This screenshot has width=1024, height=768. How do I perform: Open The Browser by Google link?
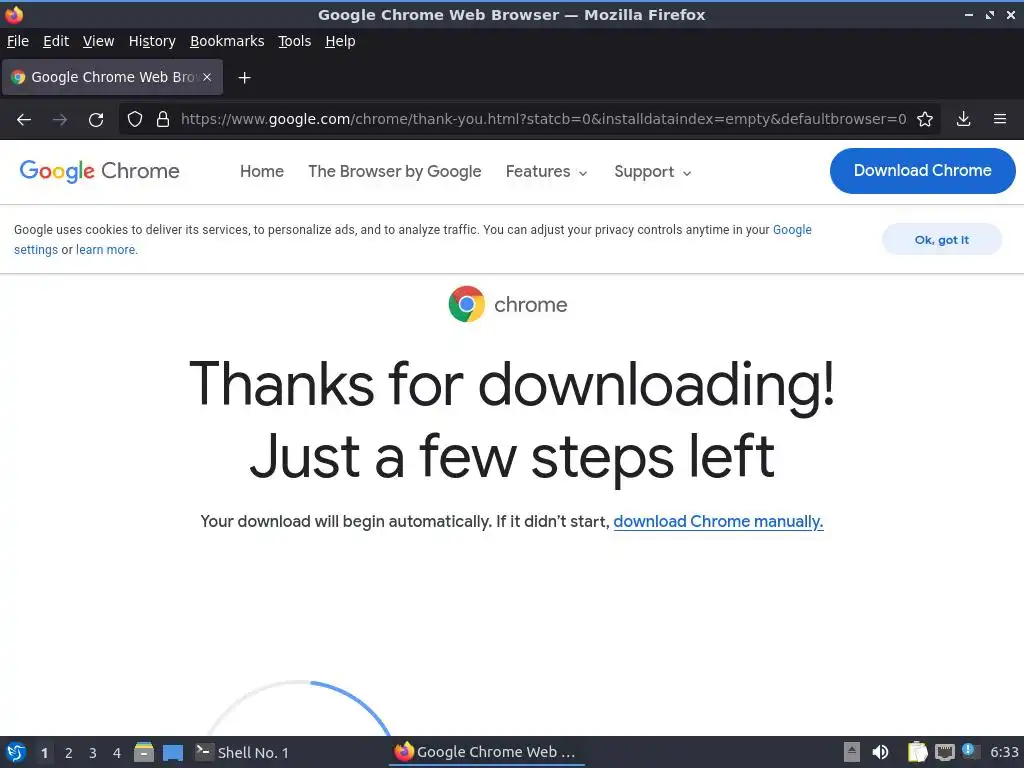click(394, 171)
